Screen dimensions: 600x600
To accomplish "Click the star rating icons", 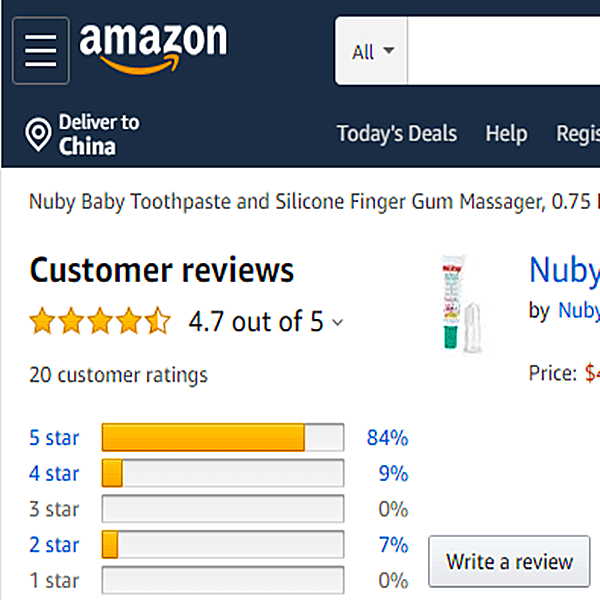I will pyautogui.click(x=100, y=322).
